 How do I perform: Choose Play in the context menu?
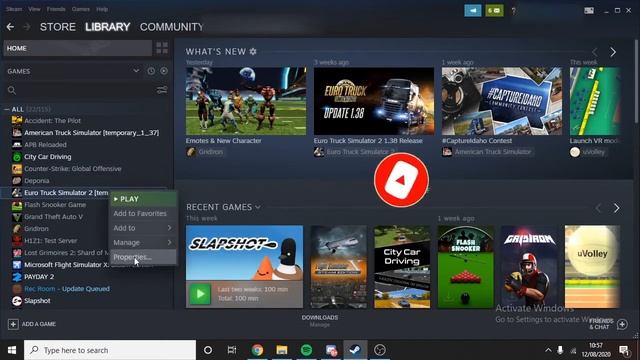pos(143,199)
